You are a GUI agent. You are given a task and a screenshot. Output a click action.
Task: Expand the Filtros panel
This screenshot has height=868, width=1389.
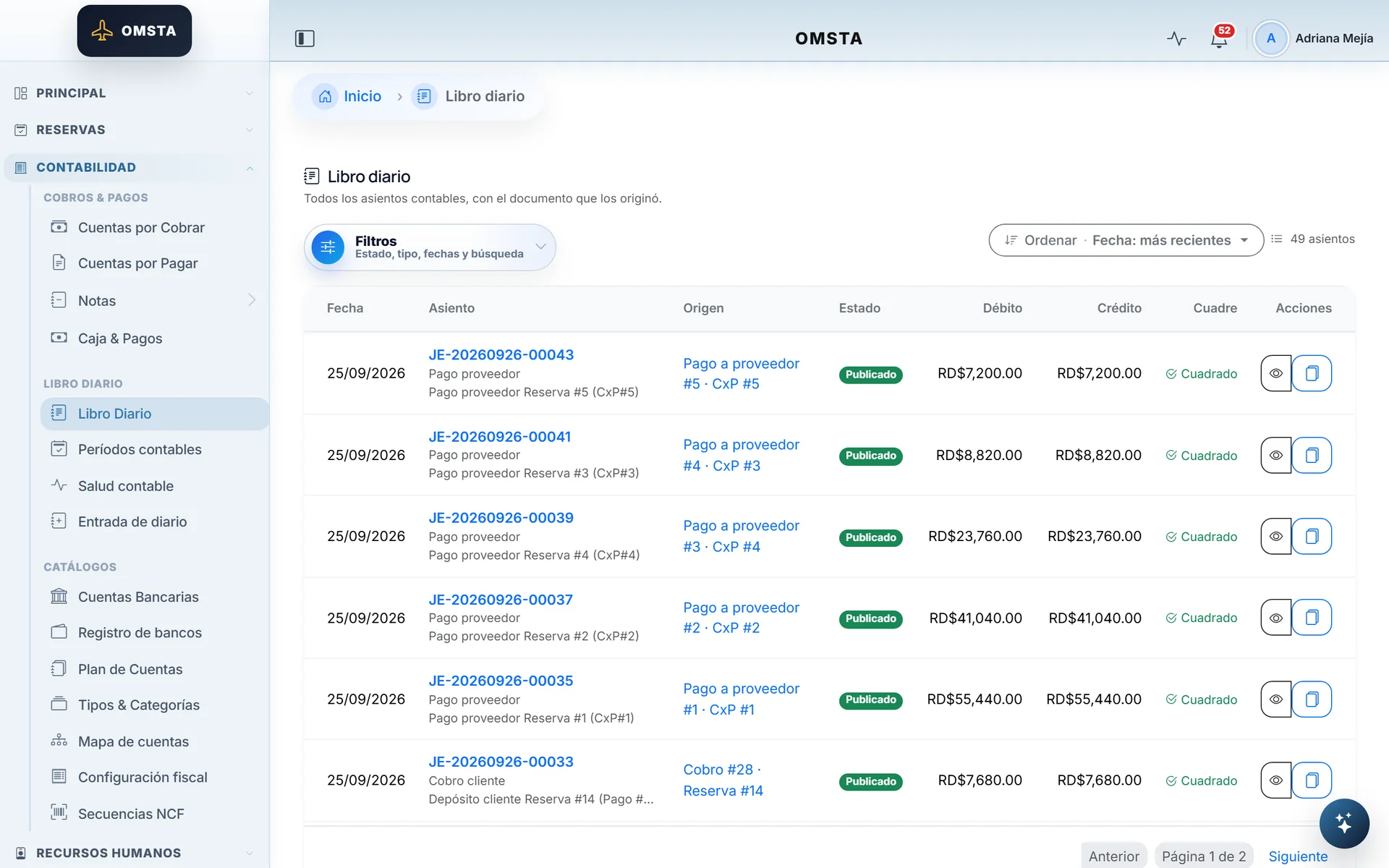coord(430,247)
